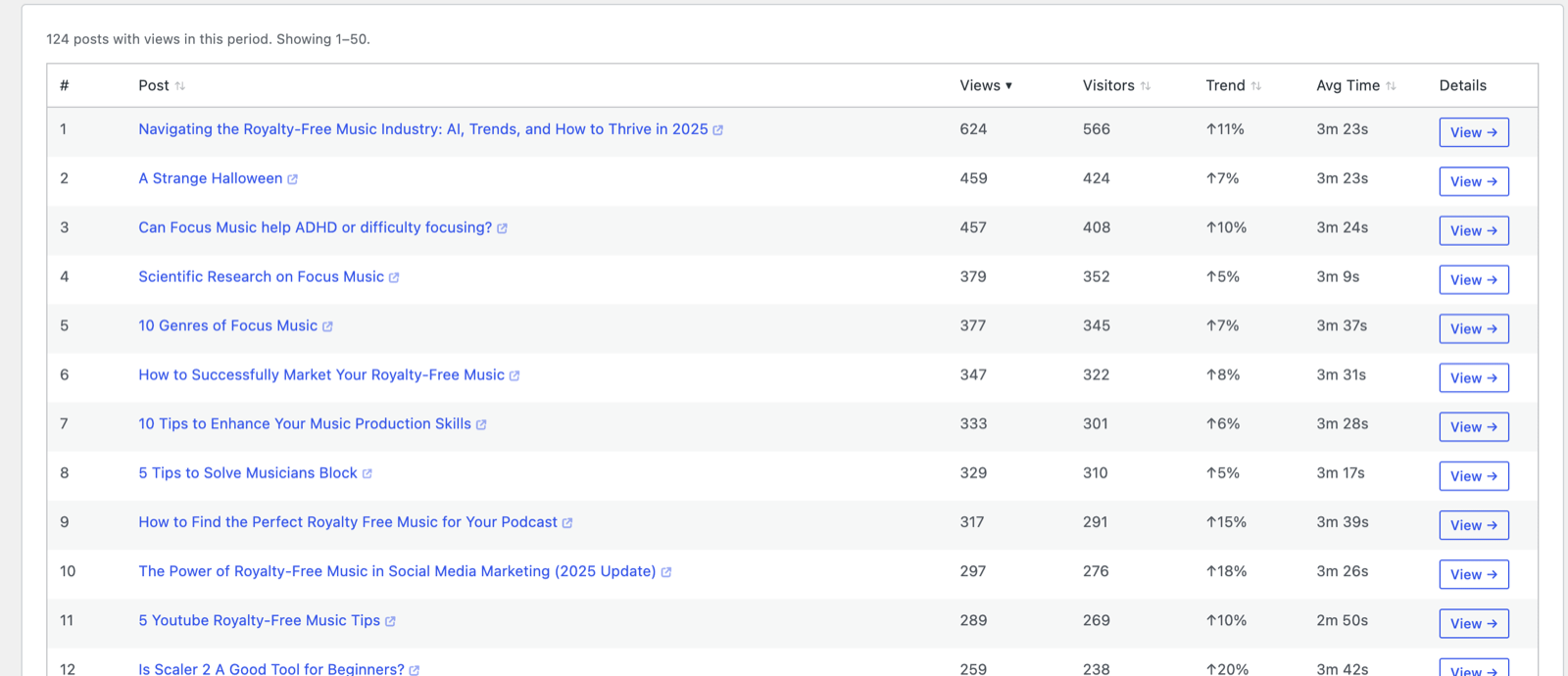Open How to Find the Perfect Royalty Free Music post
This screenshot has width=1568, height=676.
(348, 522)
